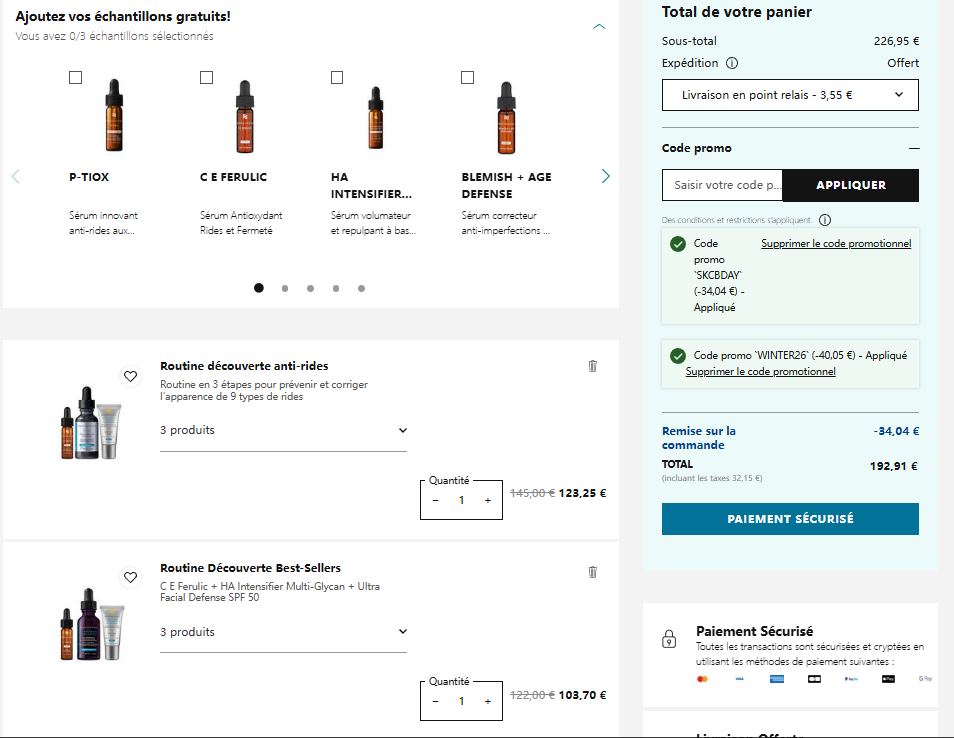Image resolution: width=954 pixels, height=738 pixels.
Task: Add anti-rides routine to wishlist heart
Action: pos(130,376)
